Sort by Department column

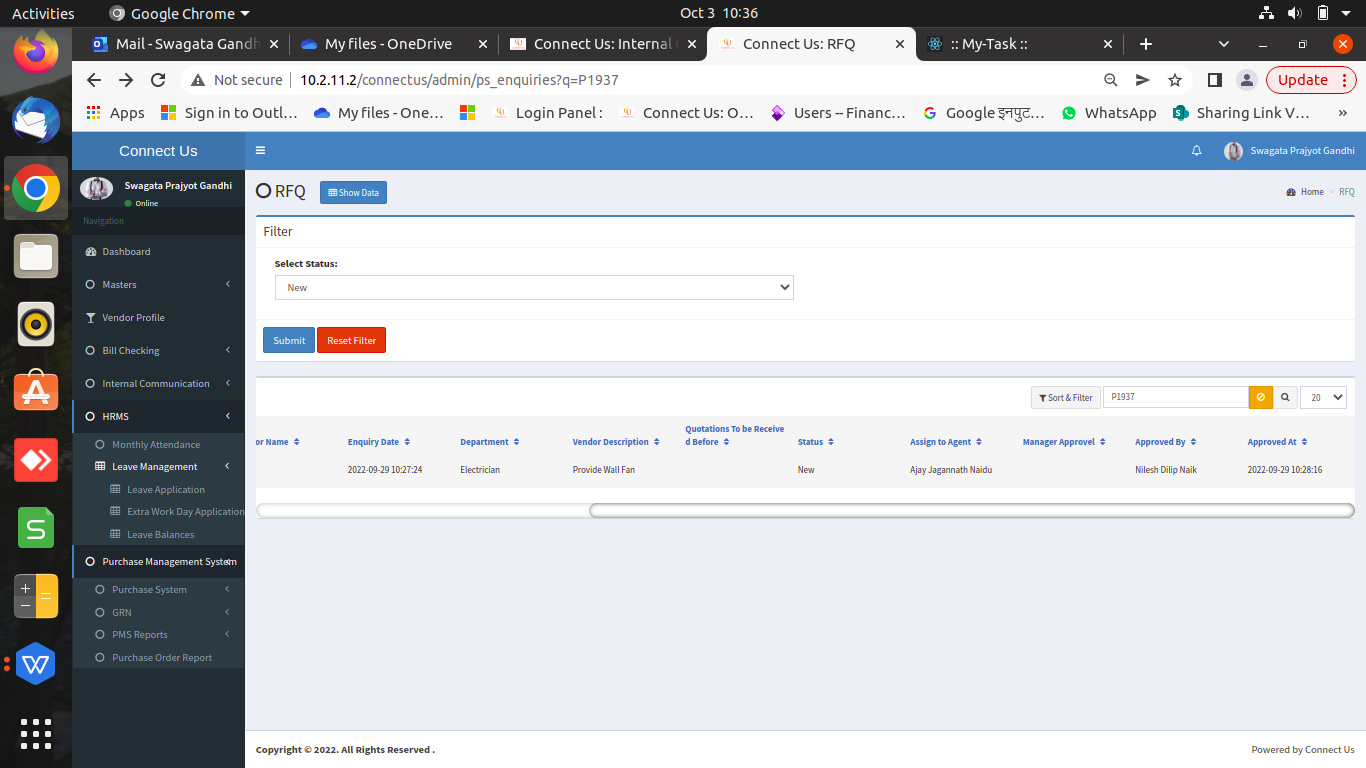(489, 442)
